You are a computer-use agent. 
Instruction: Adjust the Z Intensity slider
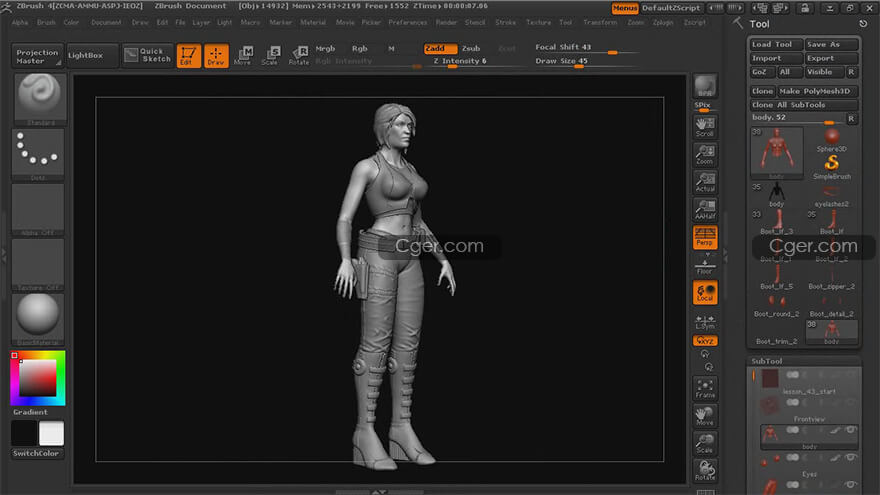tap(476, 61)
